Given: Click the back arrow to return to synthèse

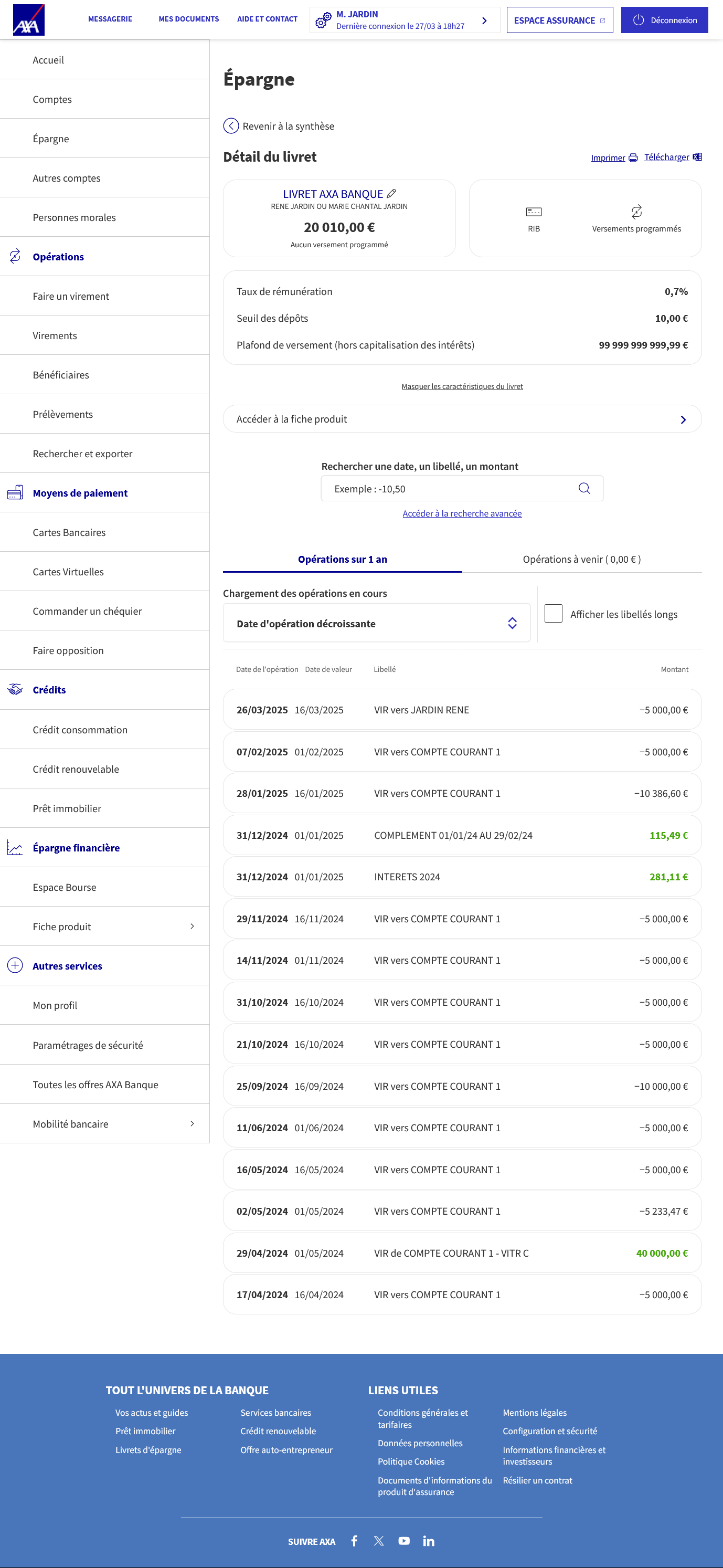Looking at the screenshot, I should (x=231, y=126).
